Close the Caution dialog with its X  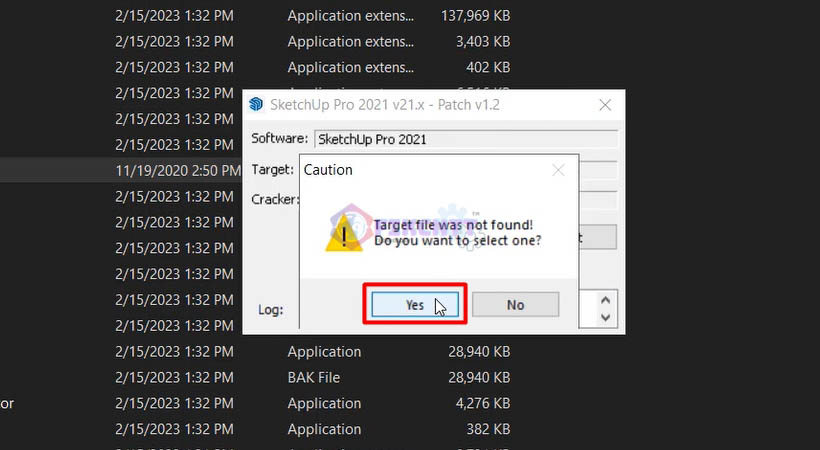click(559, 170)
